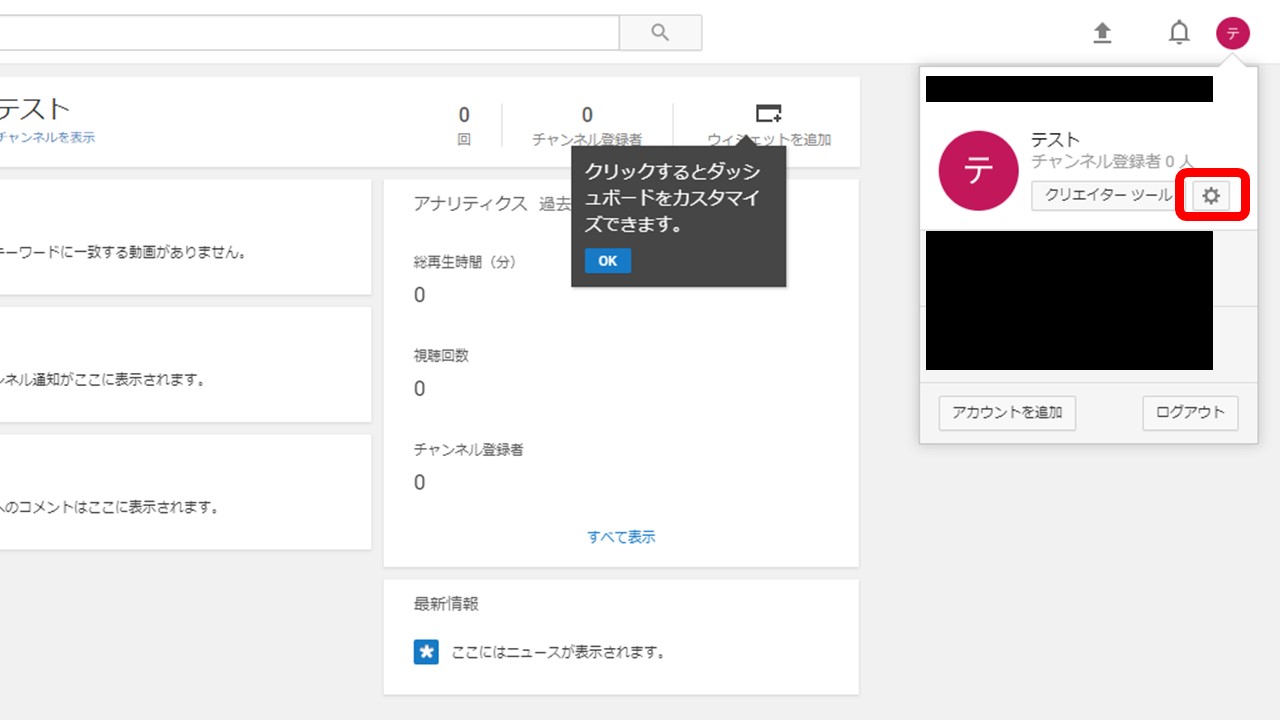This screenshot has height=720, width=1280.
Task: Click the account avatar in top bar
Action: (x=1233, y=33)
